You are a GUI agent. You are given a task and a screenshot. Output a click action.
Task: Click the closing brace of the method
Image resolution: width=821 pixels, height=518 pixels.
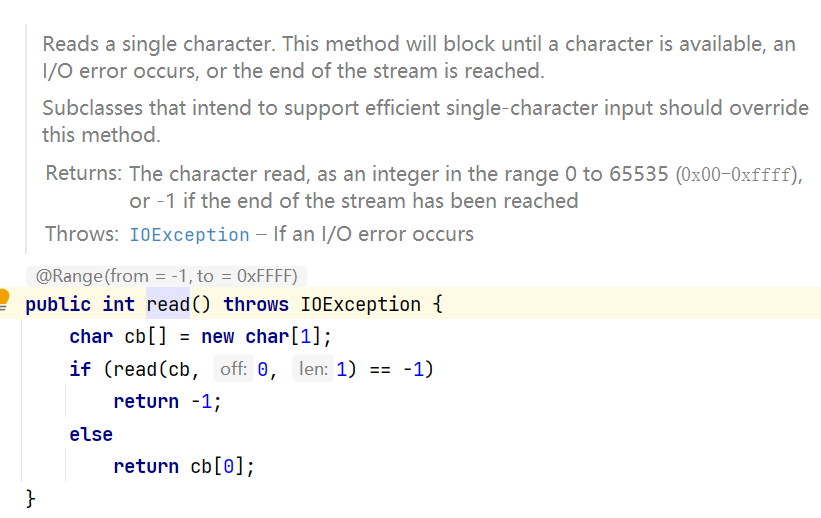tap(30, 498)
